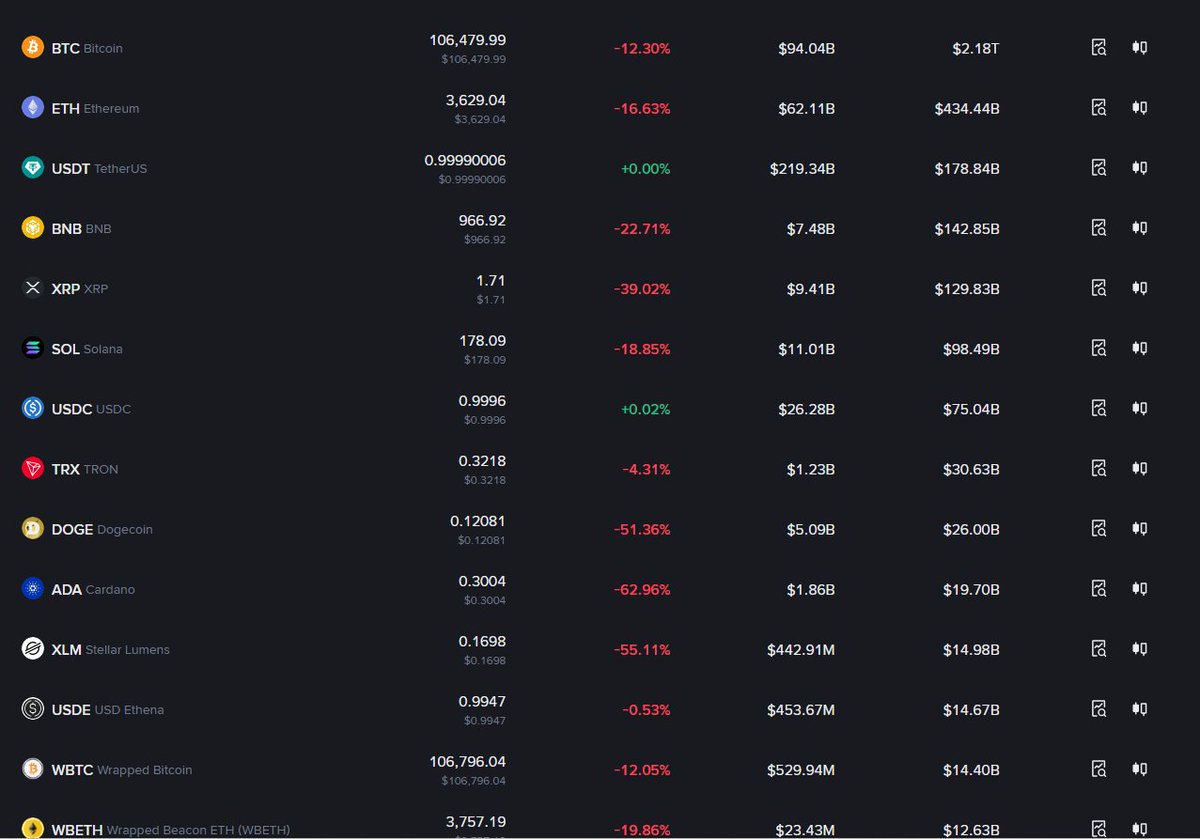Screen dimensions: 1200x839
Task: Click the candlestick trade icon for XLM
Action: pos(1139,648)
